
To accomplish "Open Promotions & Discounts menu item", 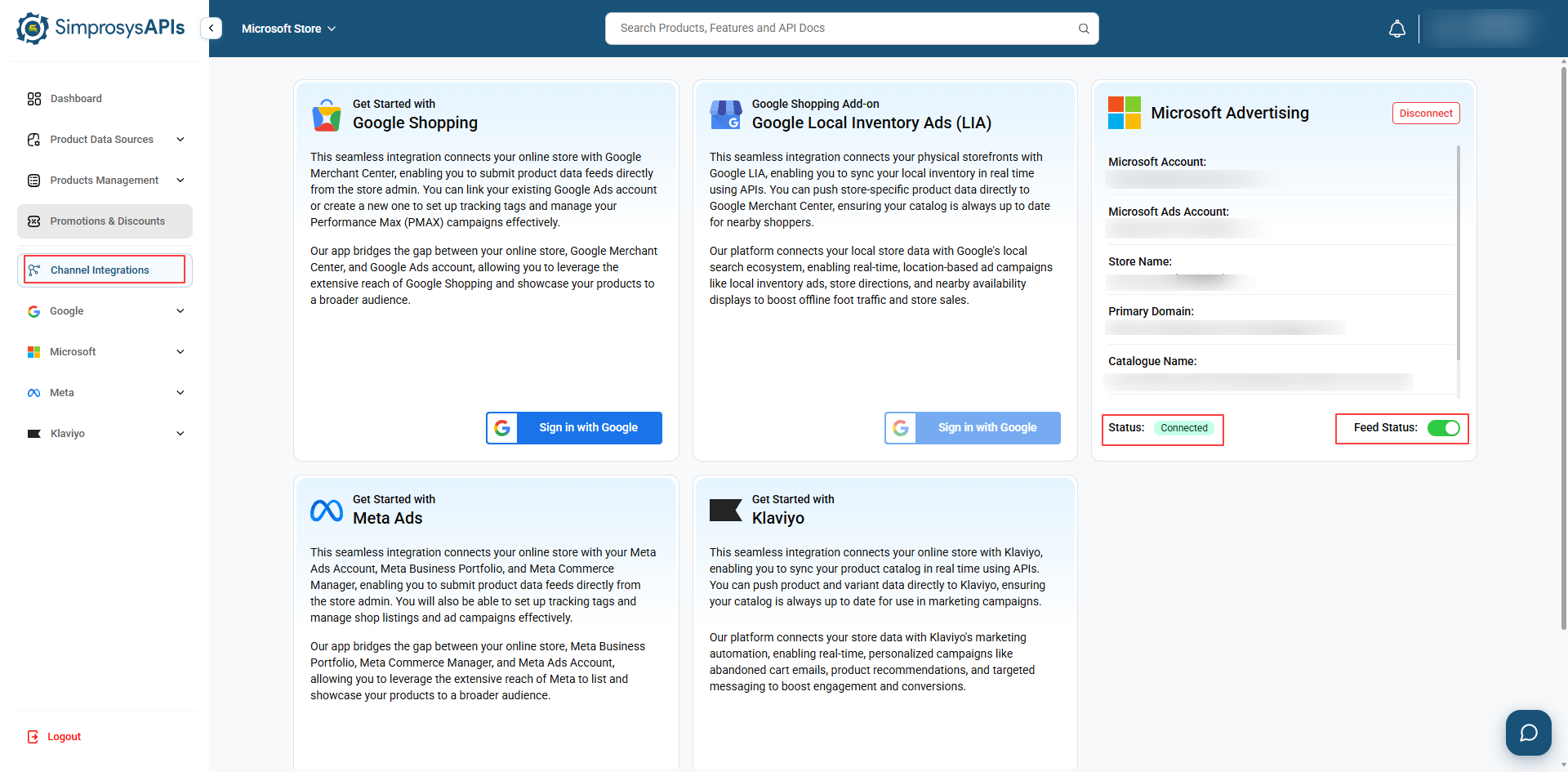I will tap(105, 221).
